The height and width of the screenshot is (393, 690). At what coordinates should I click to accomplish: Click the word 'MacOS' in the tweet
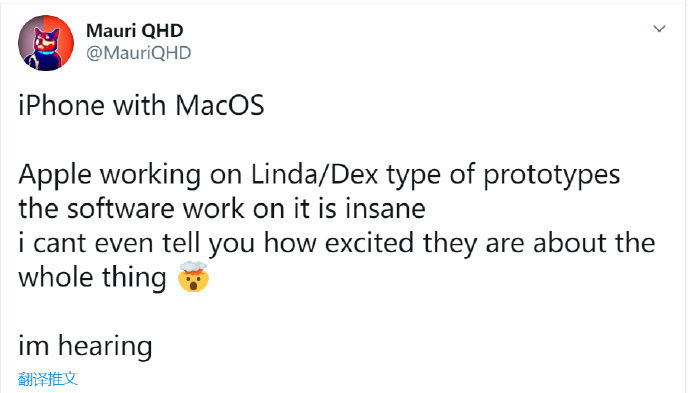pyautogui.click(x=220, y=106)
